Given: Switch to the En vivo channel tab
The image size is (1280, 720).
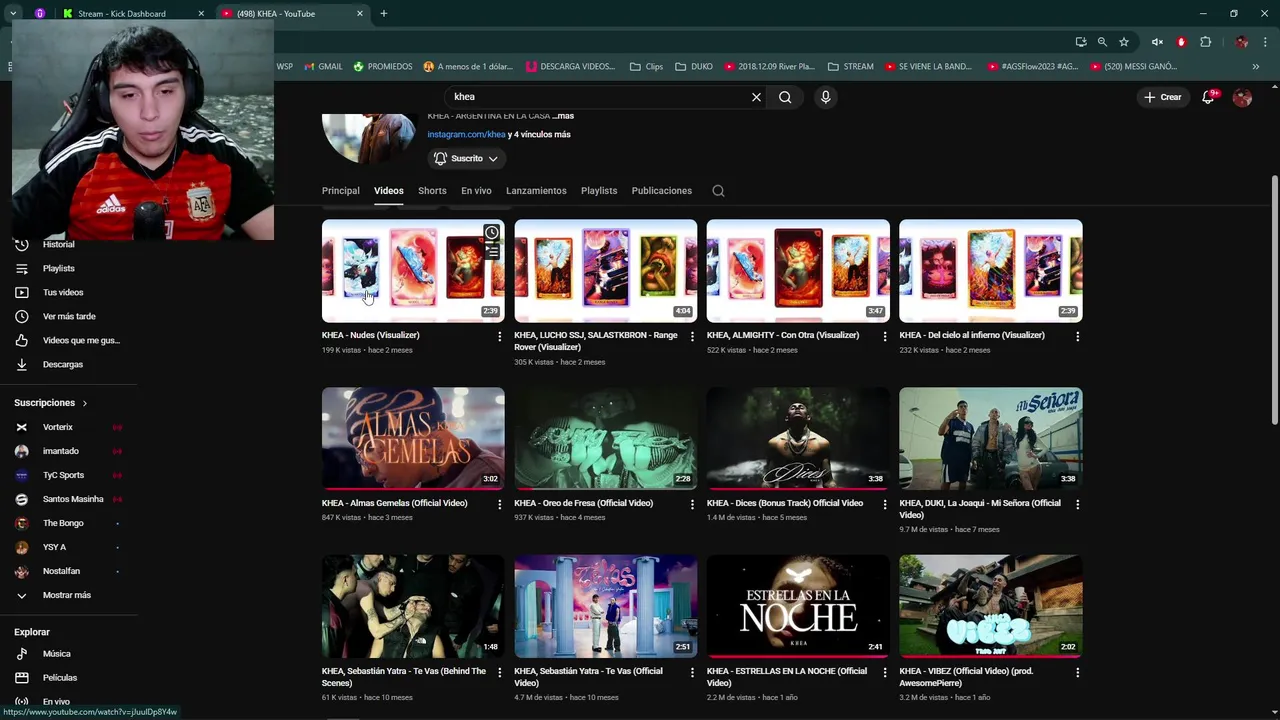Looking at the screenshot, I should pyautogui.click(x=476, y=191).
